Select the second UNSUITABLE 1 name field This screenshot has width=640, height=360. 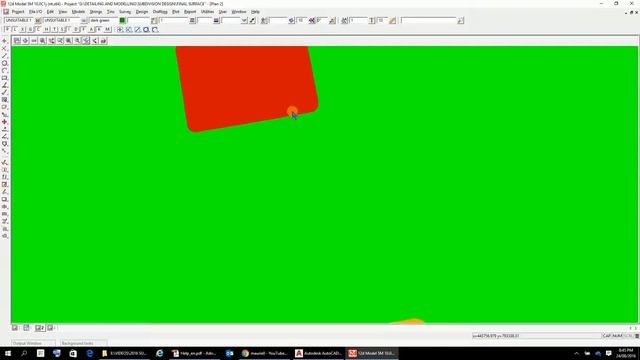click(61, 20)
